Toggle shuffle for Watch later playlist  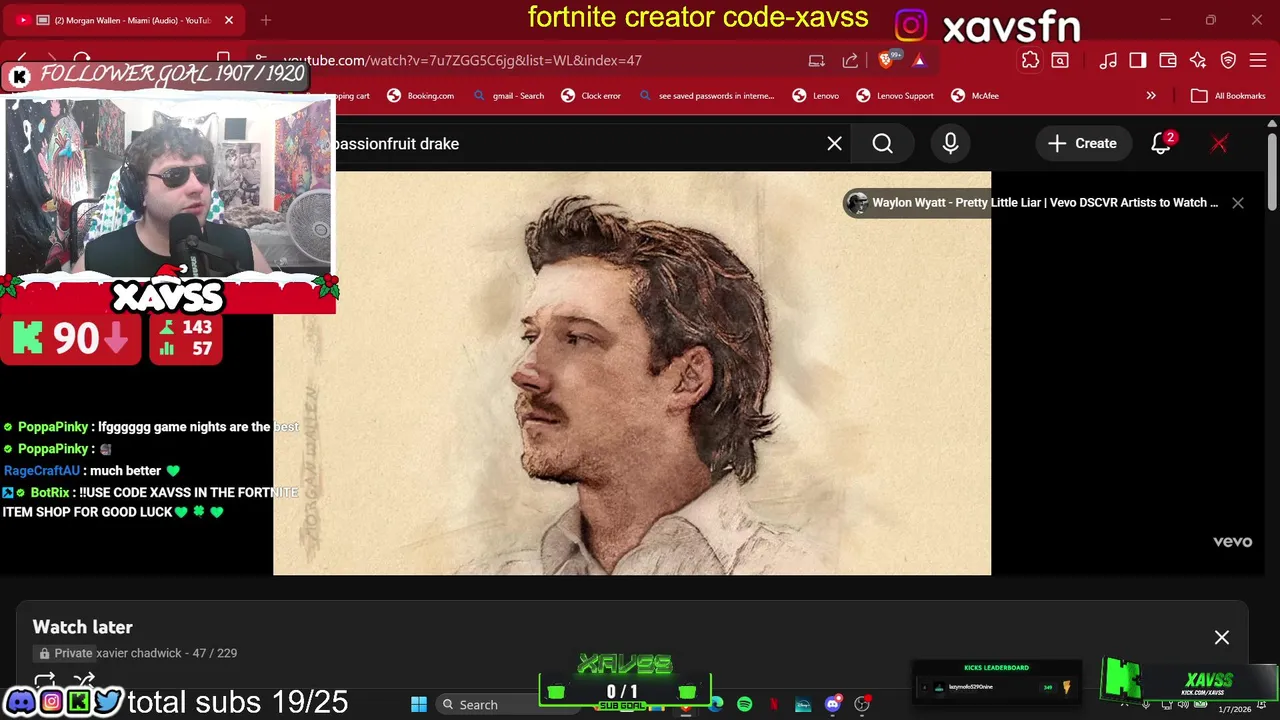[x=84, y=681]
